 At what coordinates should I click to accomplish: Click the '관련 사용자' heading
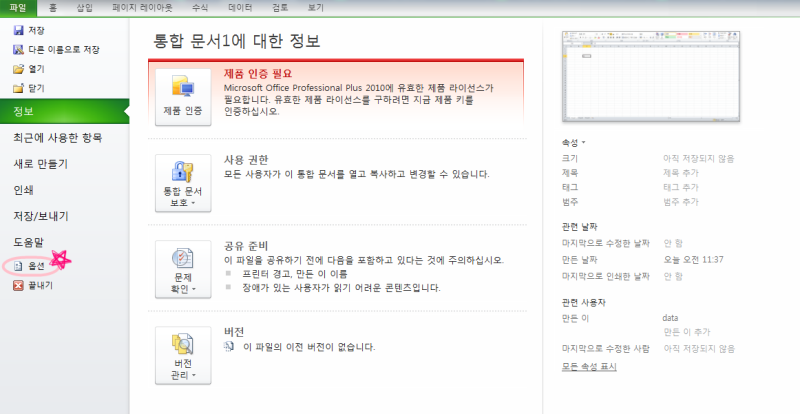coord(583,302)
